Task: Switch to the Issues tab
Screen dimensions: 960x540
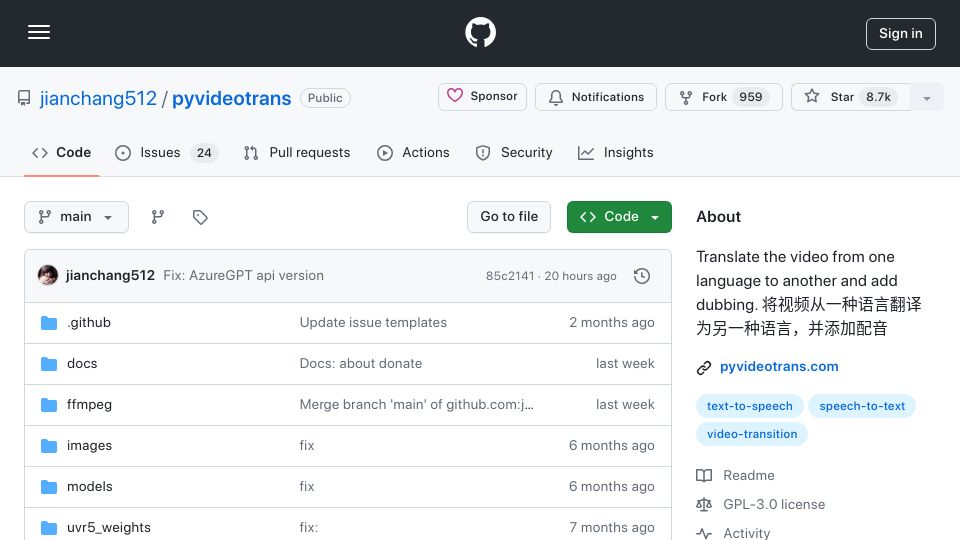Action: click(166, 152)
